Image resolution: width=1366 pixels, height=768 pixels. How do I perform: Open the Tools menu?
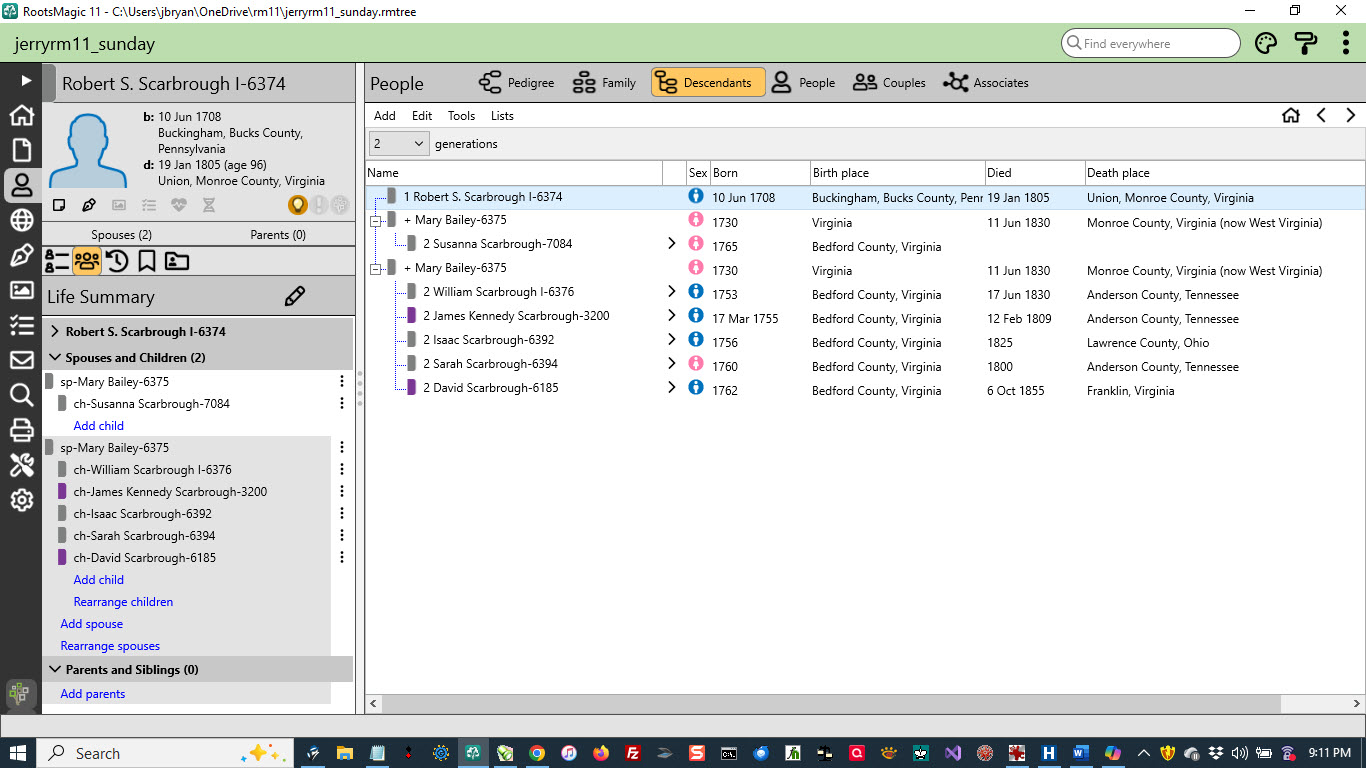[x=461, y=116]
